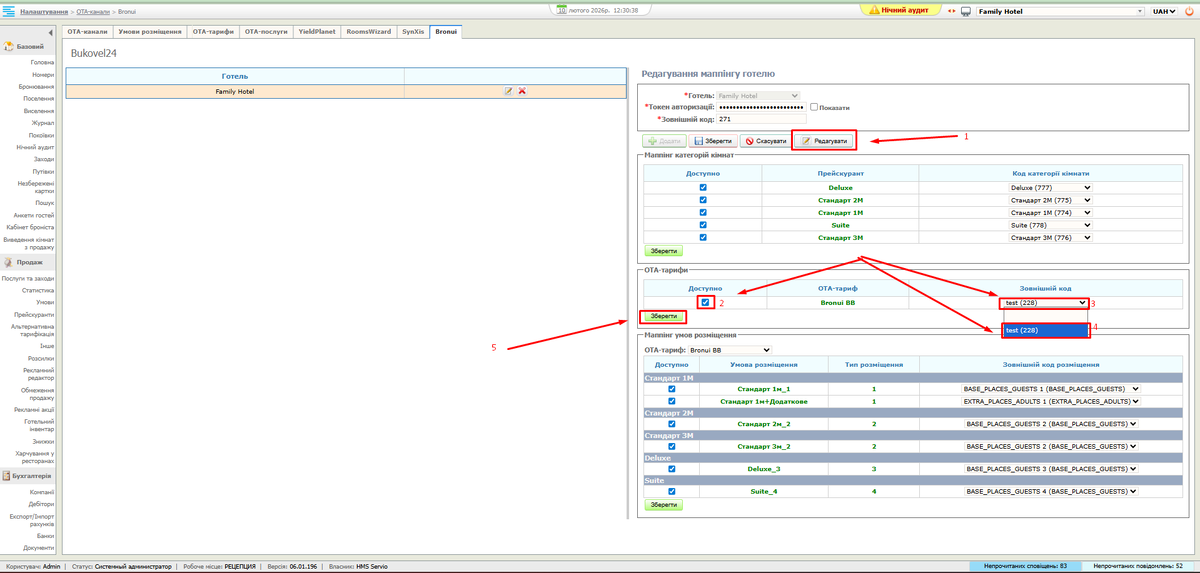The image size is (1200, 573).
Task: Click the red double-arrow icon in header
Action: (x=951, y=11)
